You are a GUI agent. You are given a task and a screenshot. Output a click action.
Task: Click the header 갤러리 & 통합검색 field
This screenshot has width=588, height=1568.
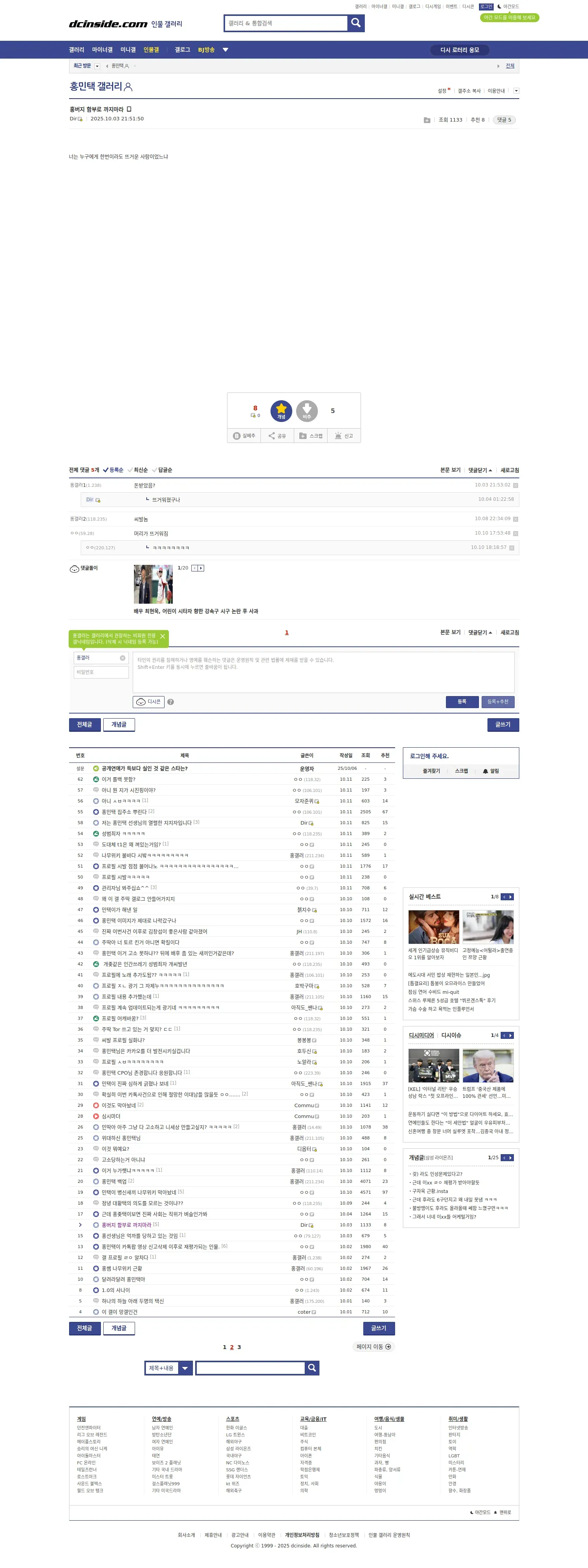coord(286,23)
